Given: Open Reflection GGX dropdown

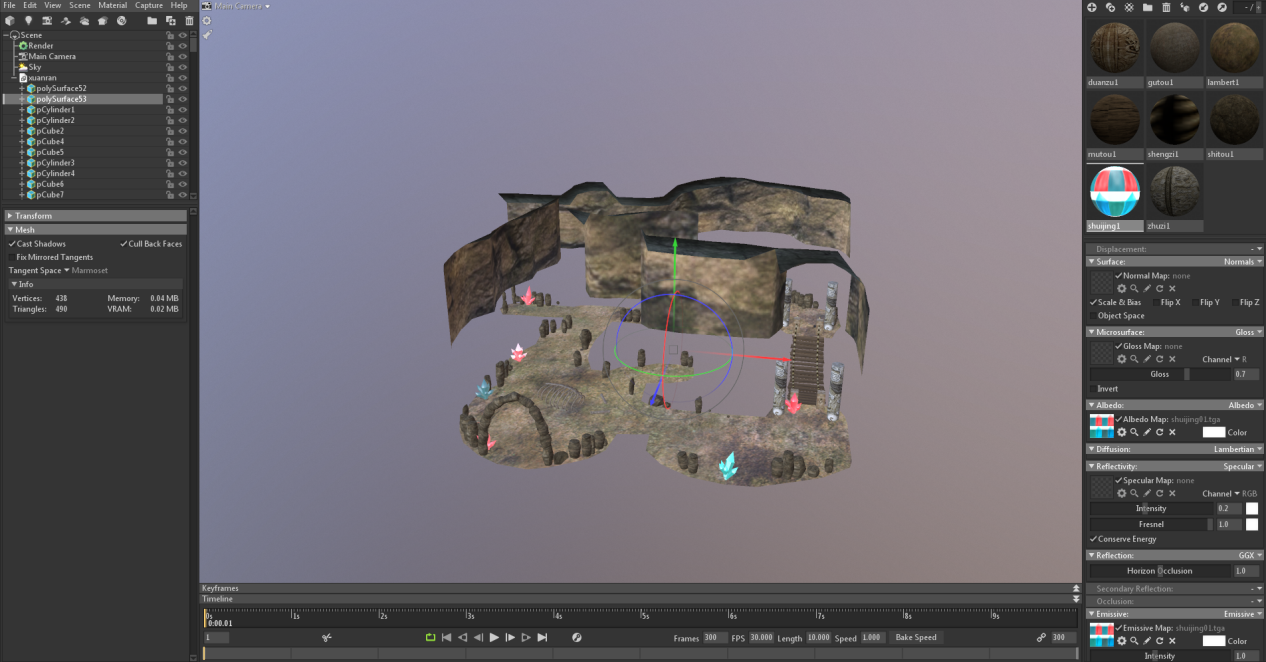Looking at the screenshot, I should [1250, 555].
